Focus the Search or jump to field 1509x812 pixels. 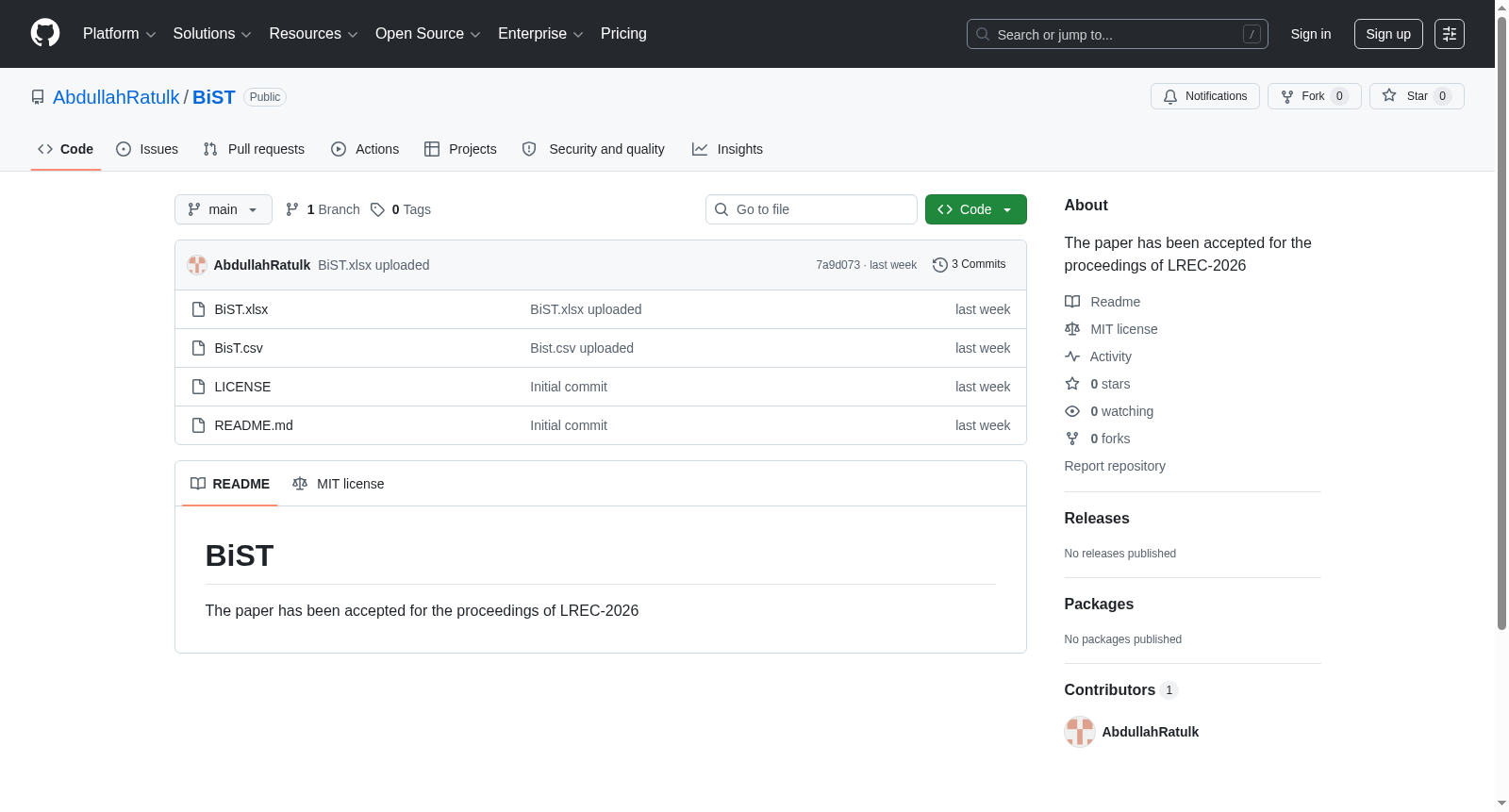tap(1117, 34)
